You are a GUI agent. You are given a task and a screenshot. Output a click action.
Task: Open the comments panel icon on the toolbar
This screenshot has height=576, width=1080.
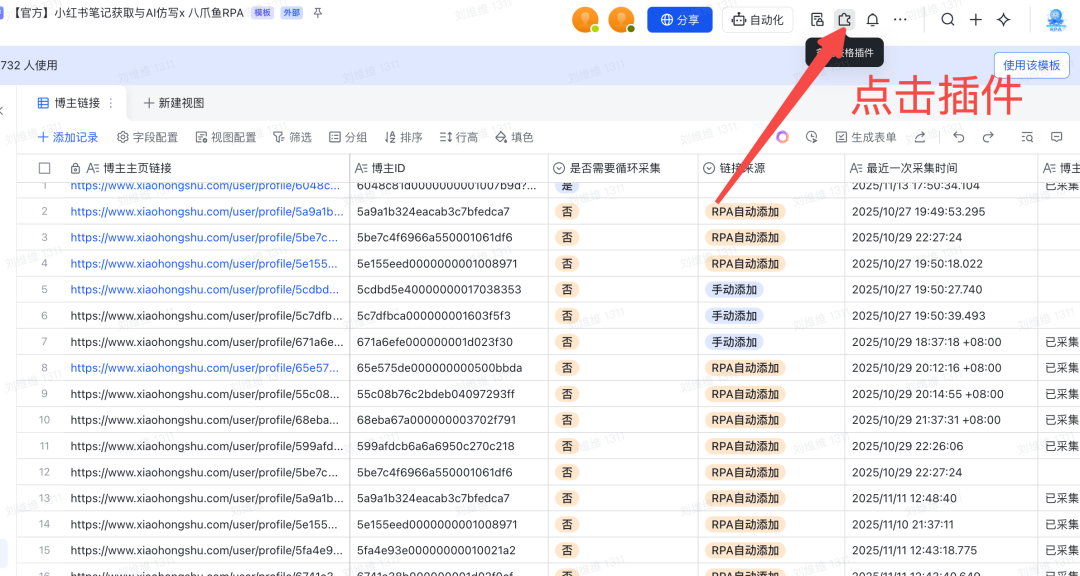pyautogui.click(x=1056, y=137)
